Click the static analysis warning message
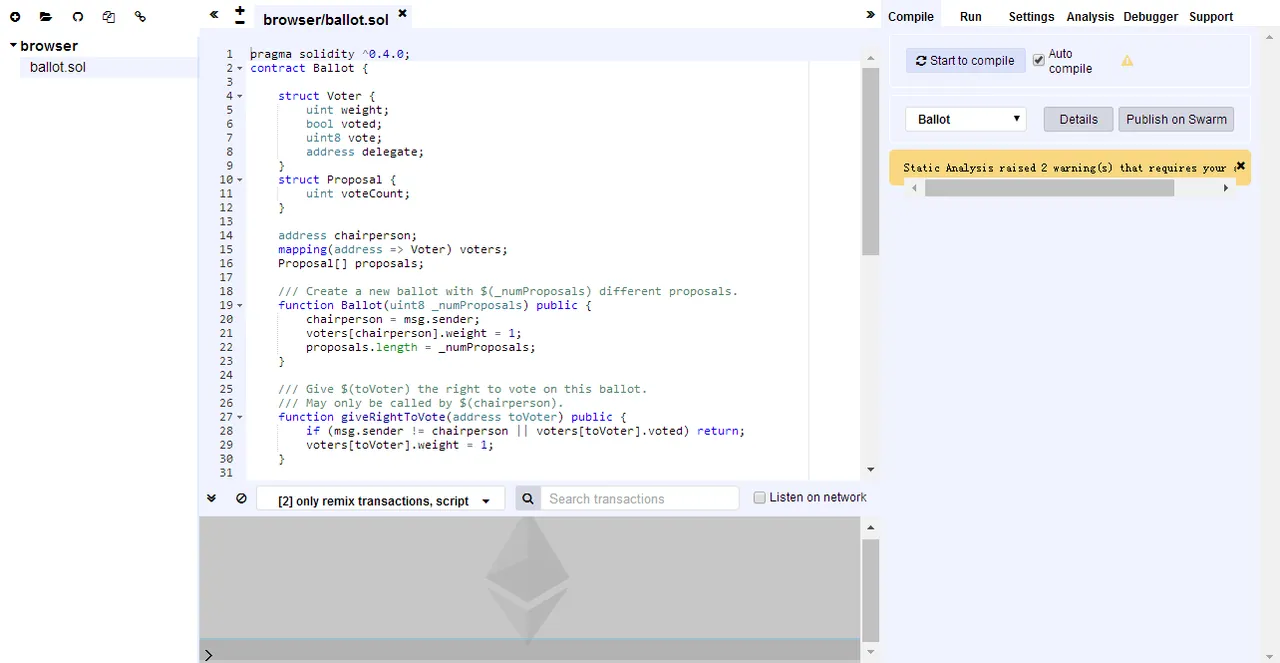The width and height of the screenshot is (1280, 663). pyautogui.click(x=1064, y=168)
